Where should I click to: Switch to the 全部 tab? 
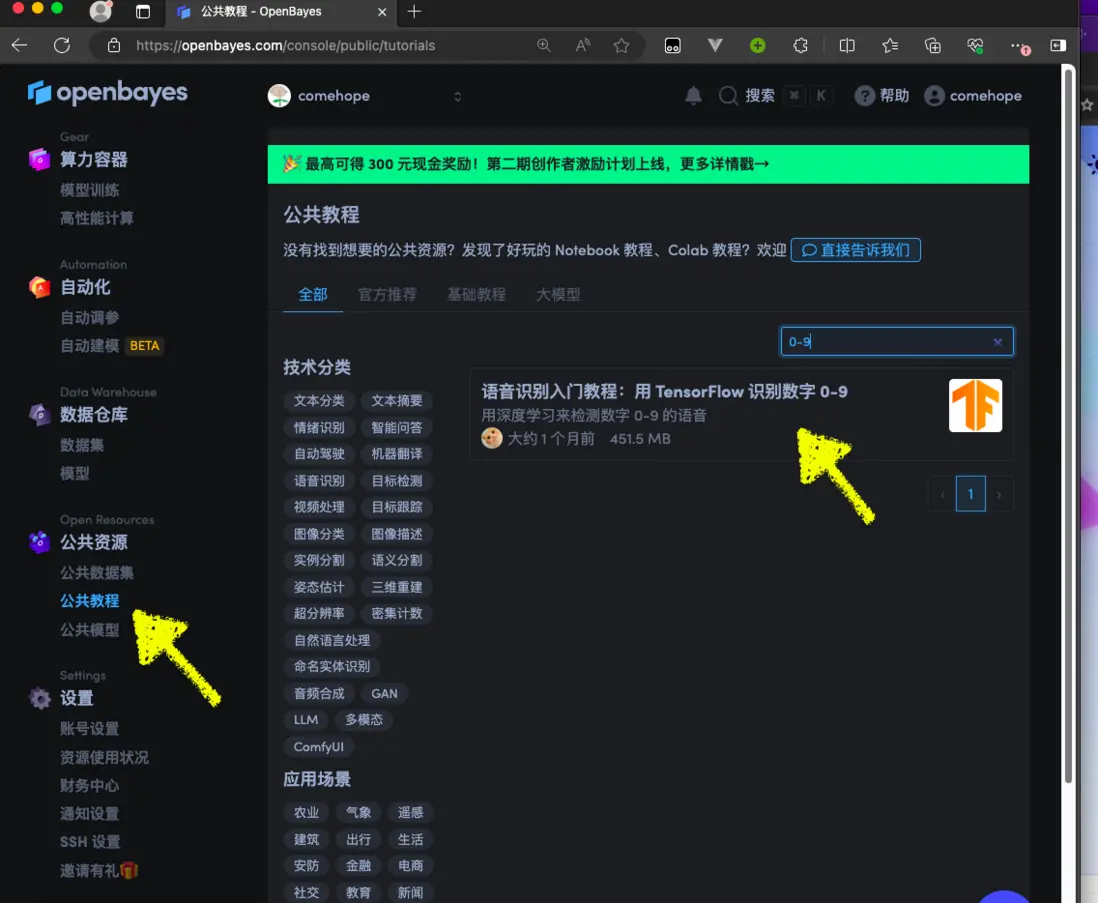click(313, 295)
